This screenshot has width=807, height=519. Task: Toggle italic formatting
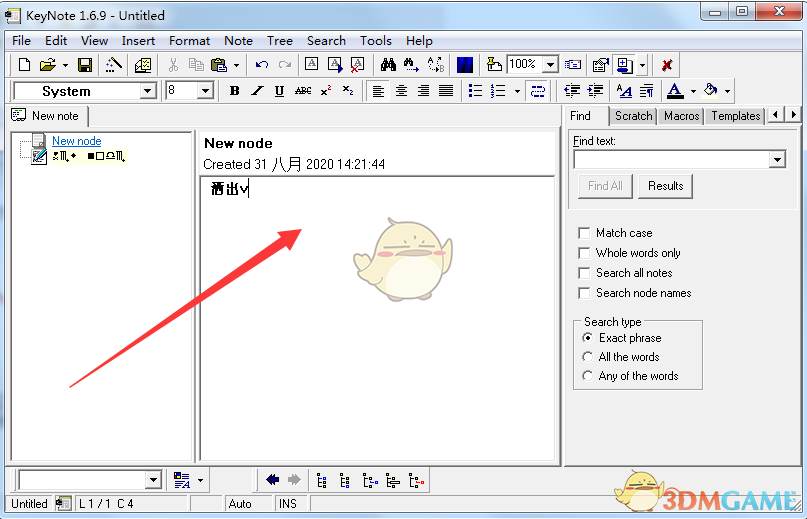[257, 91]
